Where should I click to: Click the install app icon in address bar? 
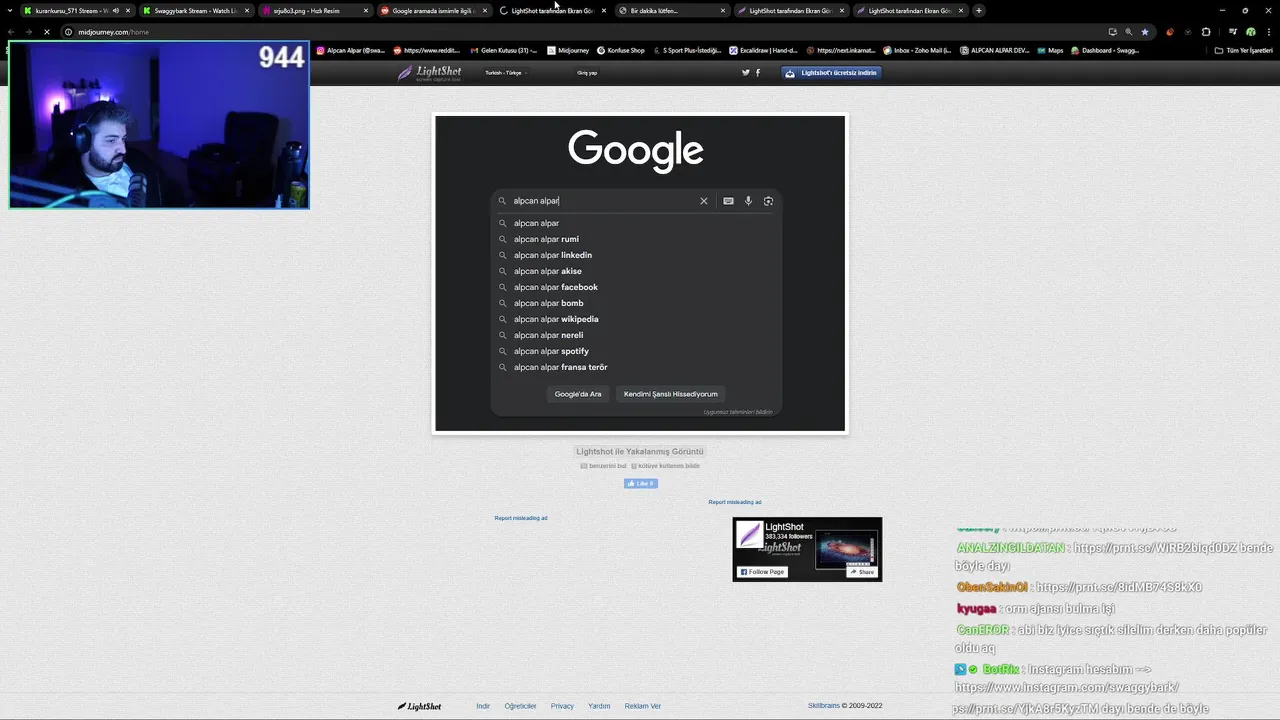point(1112,32)
